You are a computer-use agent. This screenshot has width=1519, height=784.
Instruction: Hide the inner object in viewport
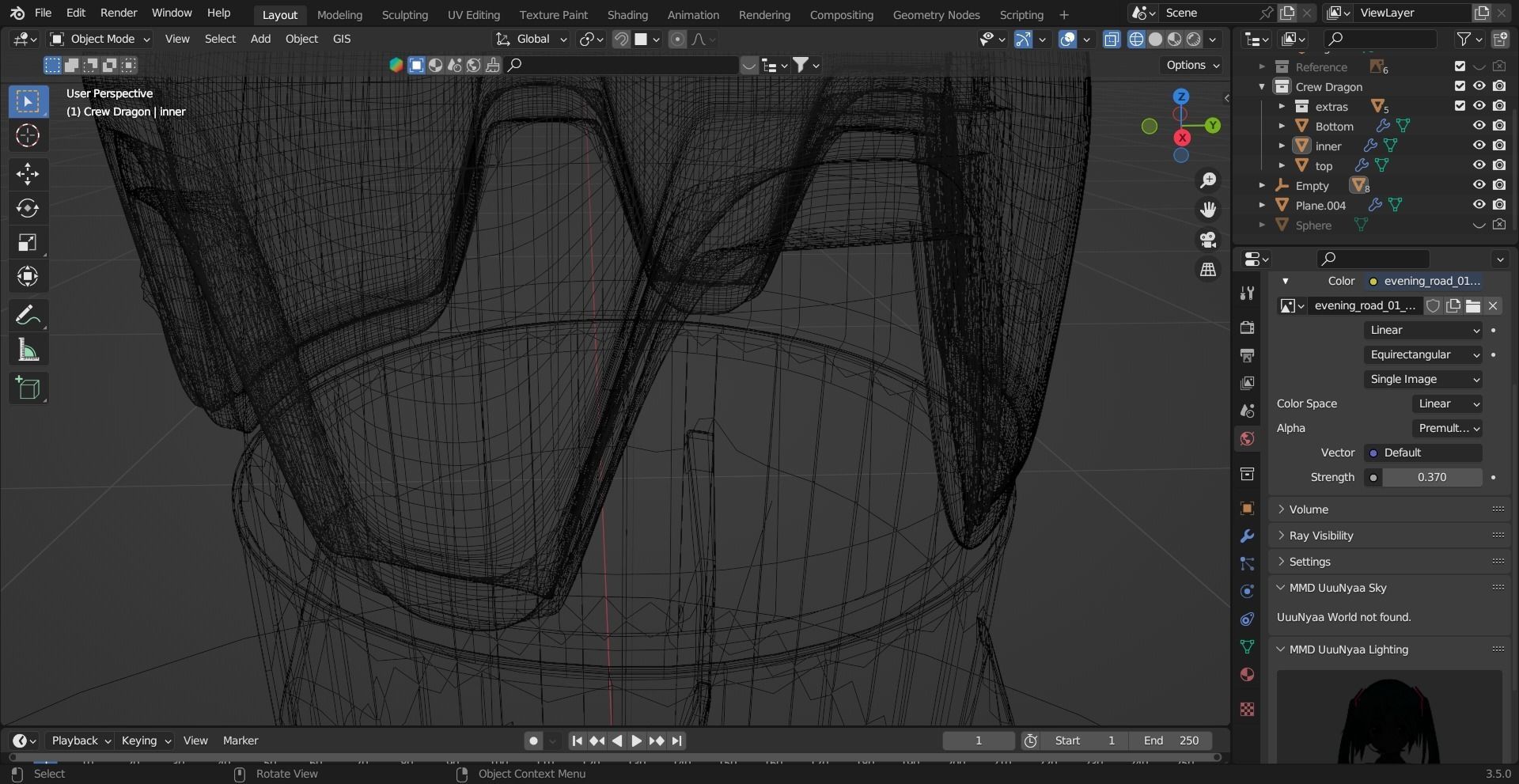click(x=1479, y=146)
